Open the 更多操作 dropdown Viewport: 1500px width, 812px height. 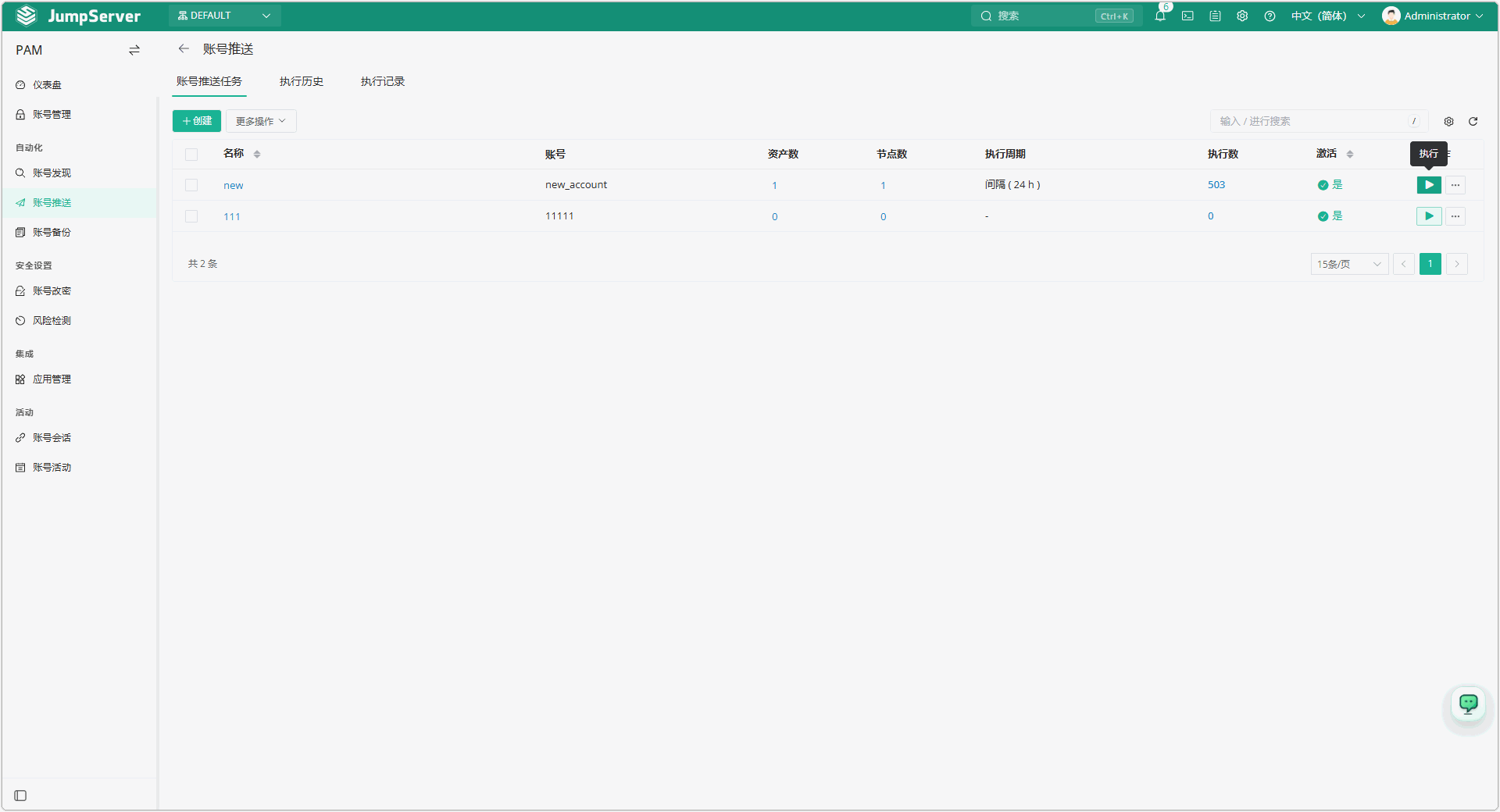[x=261, y=121]
